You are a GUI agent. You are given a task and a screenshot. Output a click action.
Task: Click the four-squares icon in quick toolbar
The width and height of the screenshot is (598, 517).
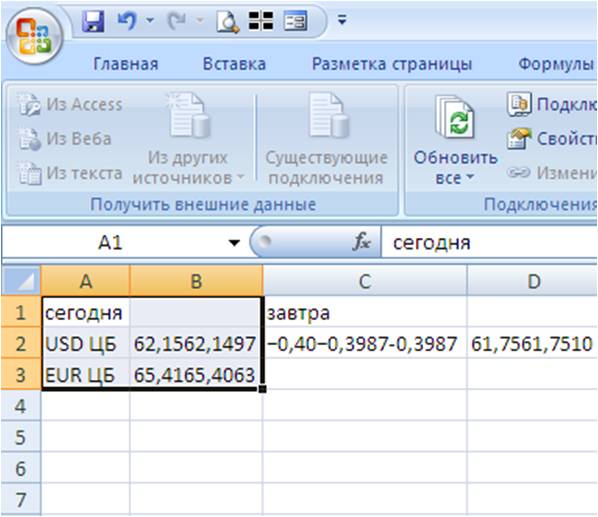[x=261, y=21]
